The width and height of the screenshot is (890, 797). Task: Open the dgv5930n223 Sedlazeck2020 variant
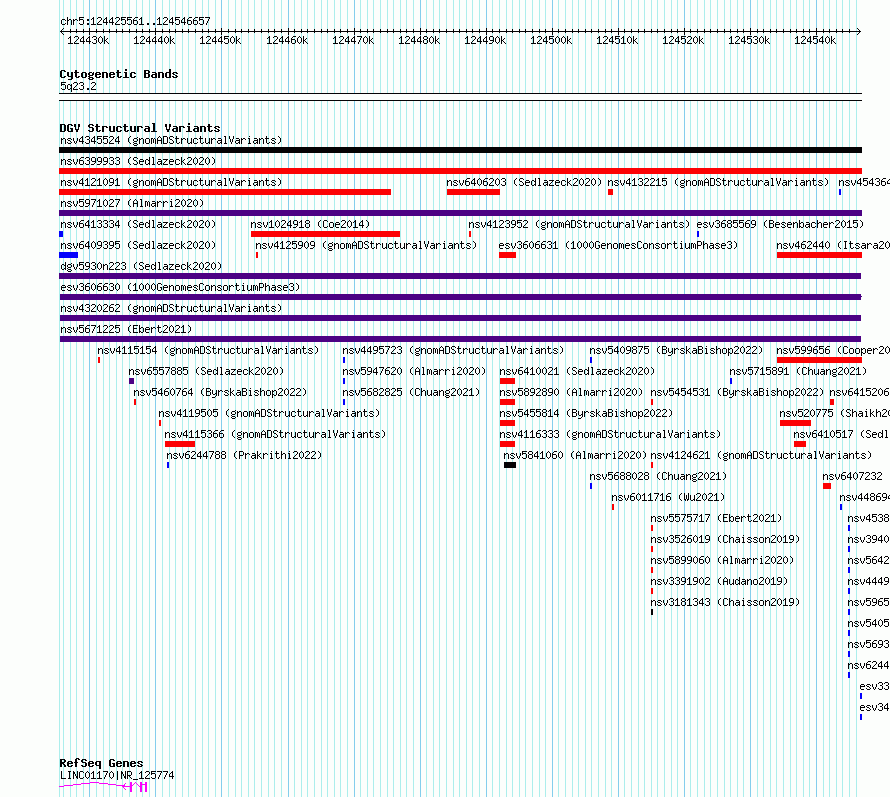point(141,266)
